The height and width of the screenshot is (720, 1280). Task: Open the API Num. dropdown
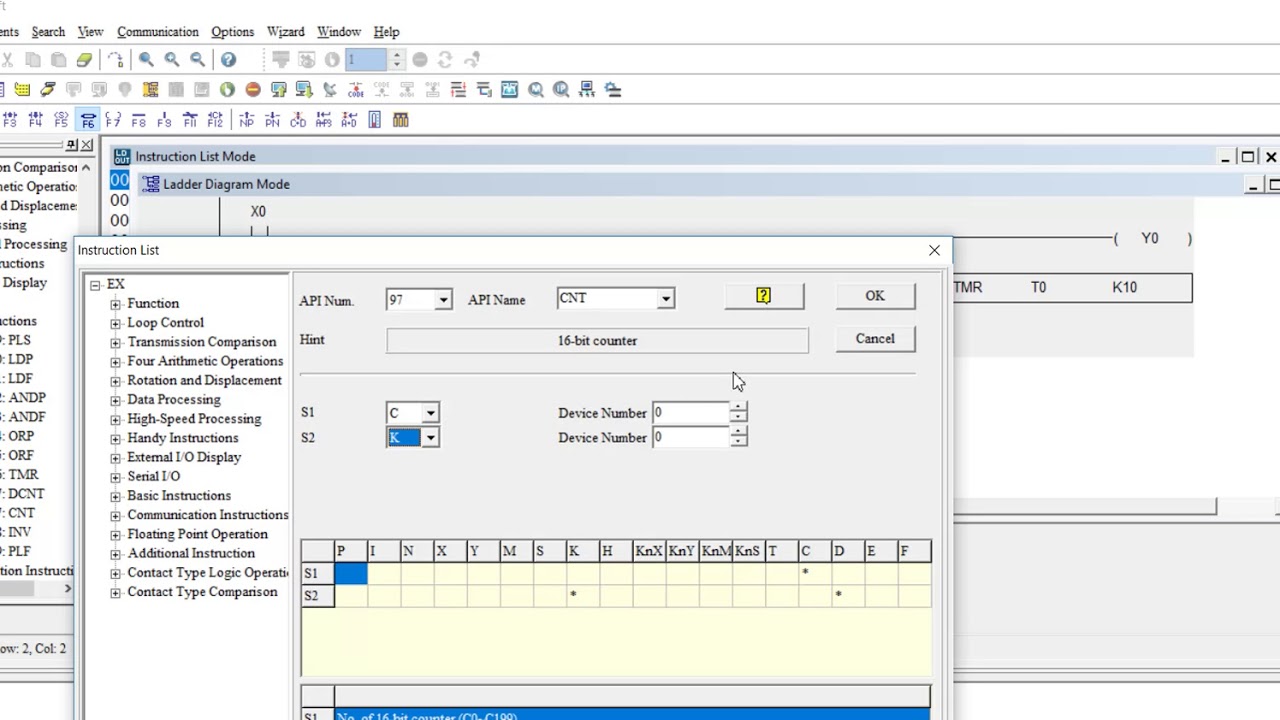(443, 299)
